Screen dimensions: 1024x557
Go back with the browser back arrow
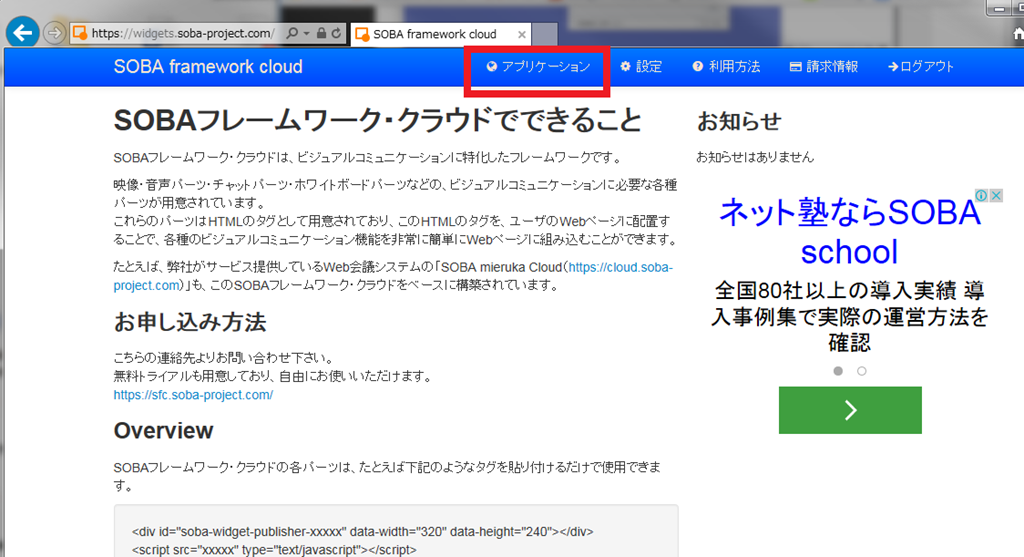click(23, 33)
